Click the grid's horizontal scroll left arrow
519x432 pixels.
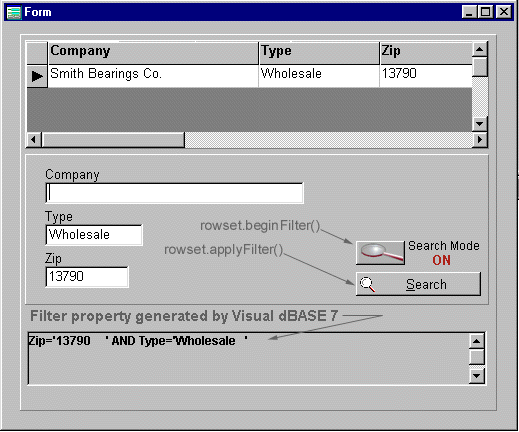(x=34, y=139)
